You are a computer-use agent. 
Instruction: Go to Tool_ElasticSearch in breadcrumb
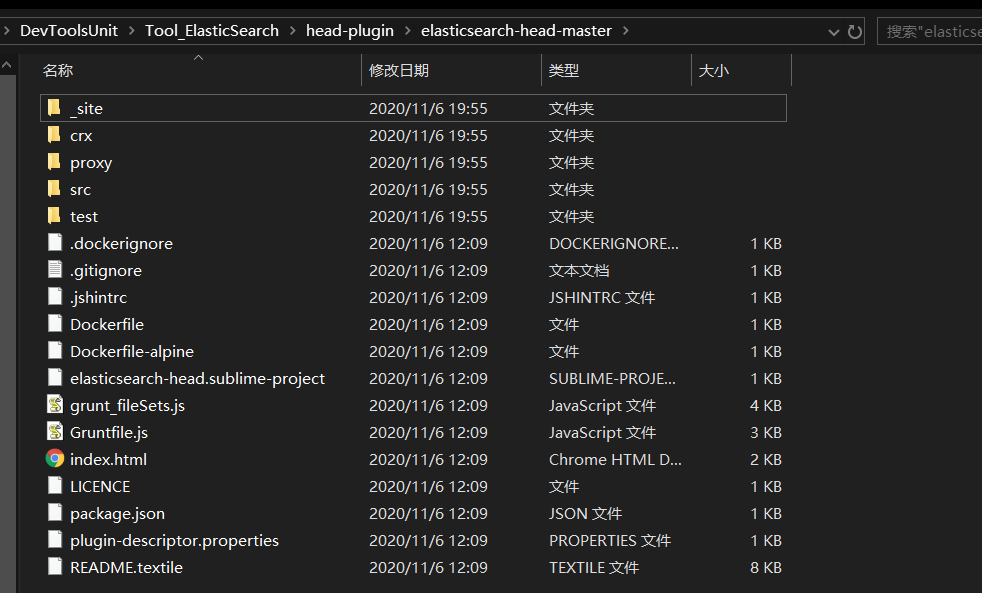tap(212, 31)
